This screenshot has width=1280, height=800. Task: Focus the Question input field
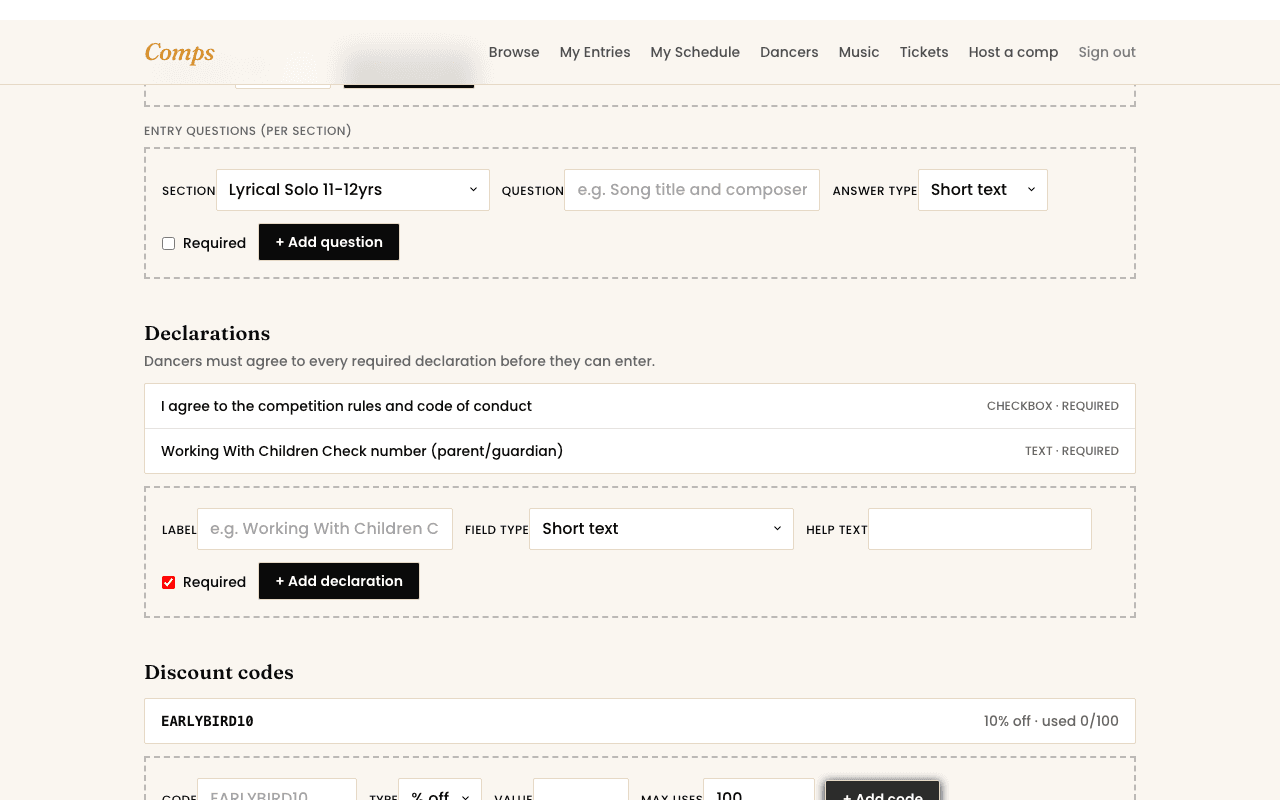tap(692, 190)
